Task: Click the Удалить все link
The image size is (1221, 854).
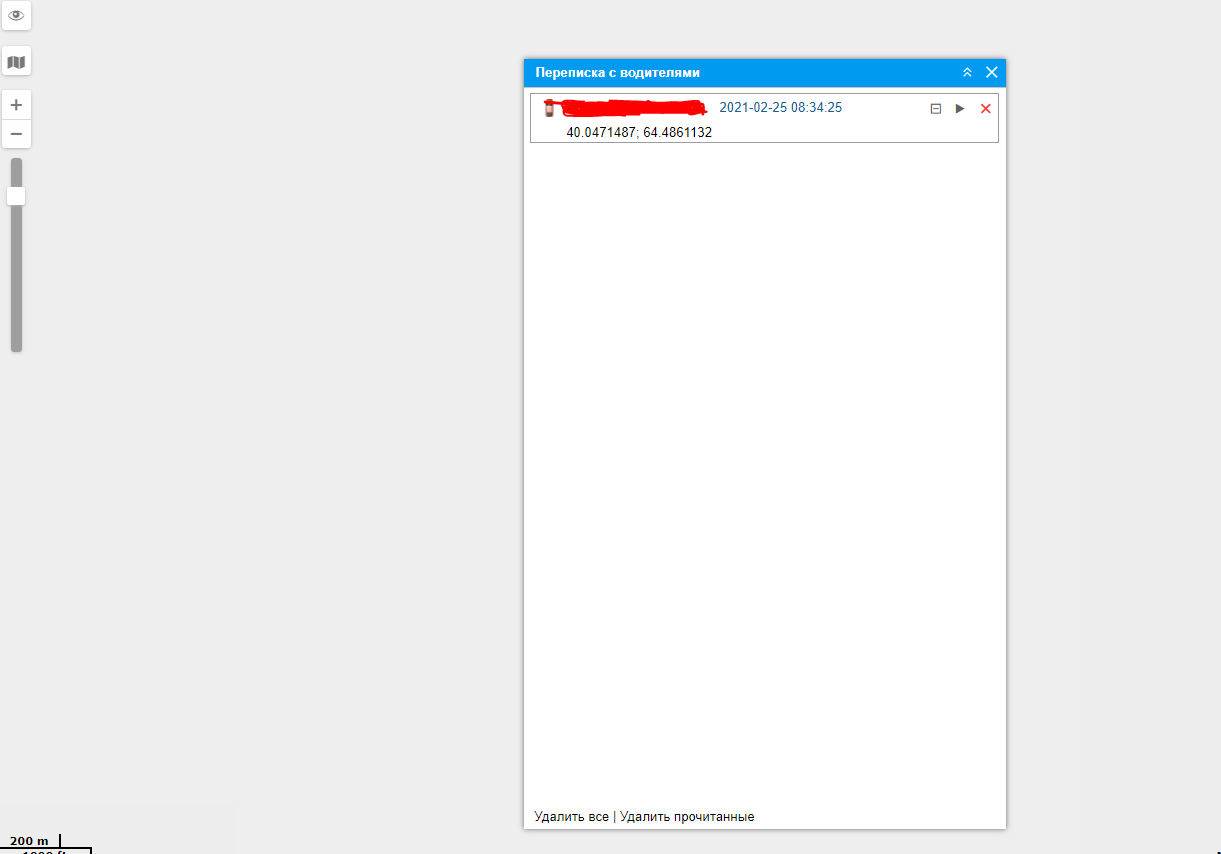Action: (571, 817)
